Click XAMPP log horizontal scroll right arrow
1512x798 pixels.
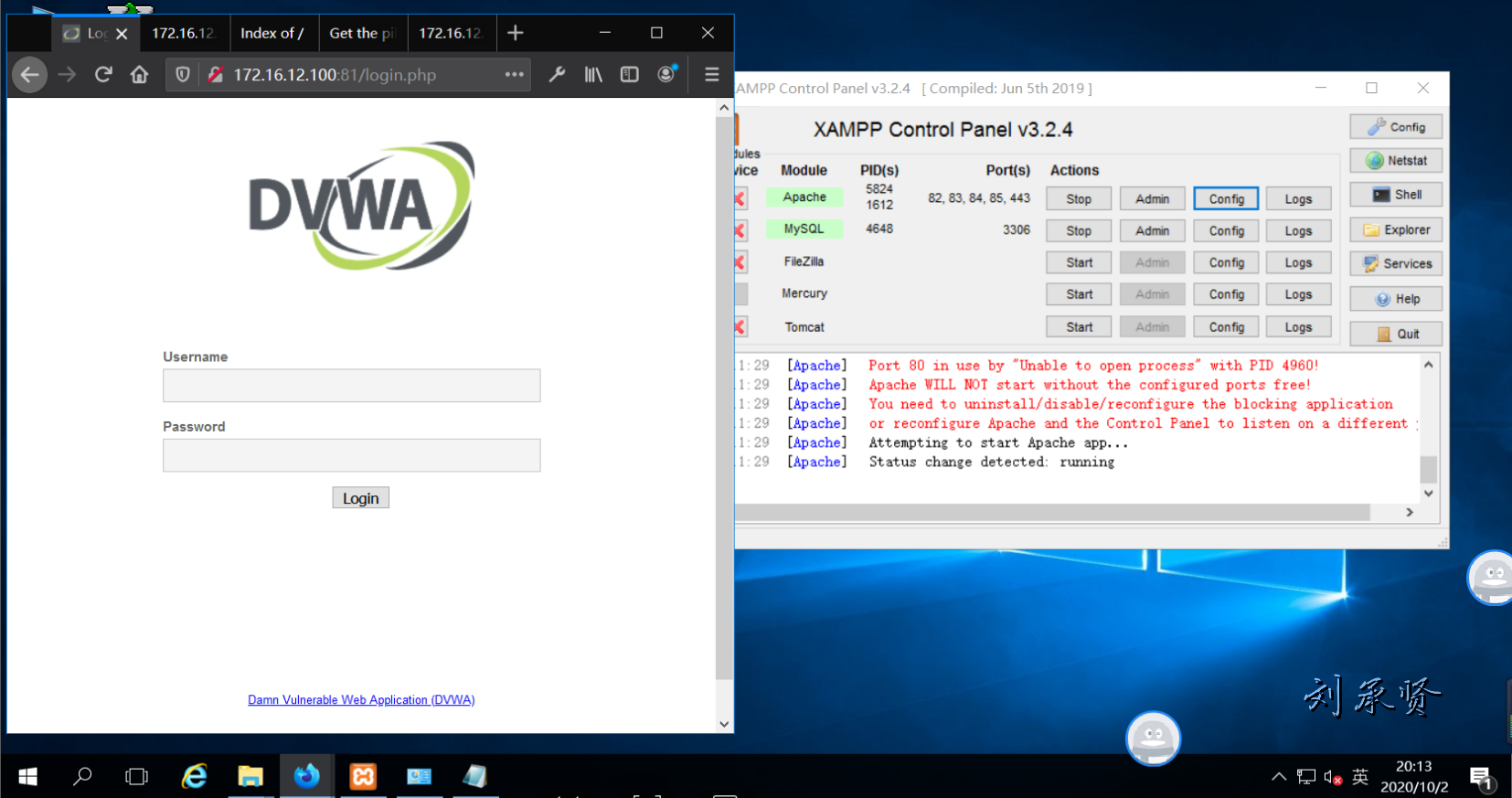tap(1409, 513)
